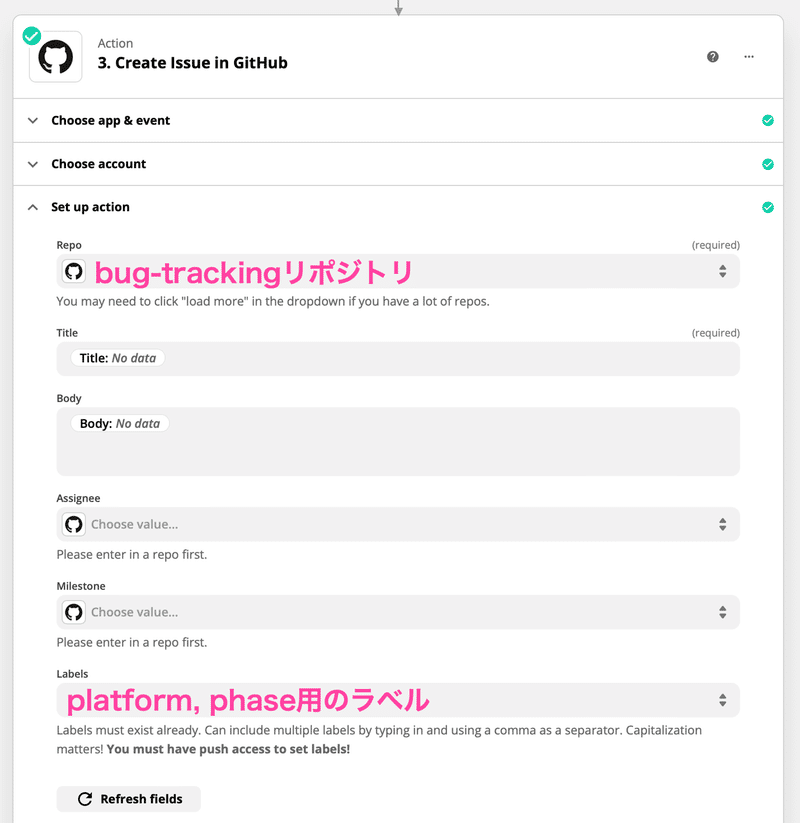This screenshot has width=800, height=823.
Task: Open the help question-mark icon
Action: [x=712, y=57]
